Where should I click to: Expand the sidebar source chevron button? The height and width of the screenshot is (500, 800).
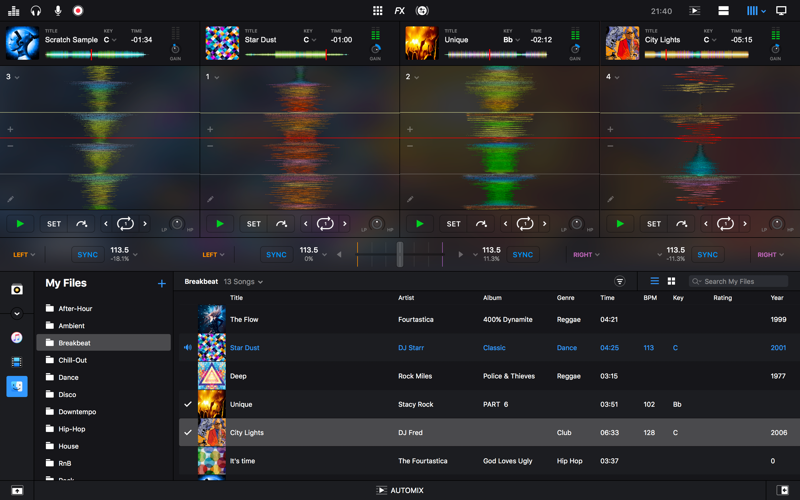[17, 313]
